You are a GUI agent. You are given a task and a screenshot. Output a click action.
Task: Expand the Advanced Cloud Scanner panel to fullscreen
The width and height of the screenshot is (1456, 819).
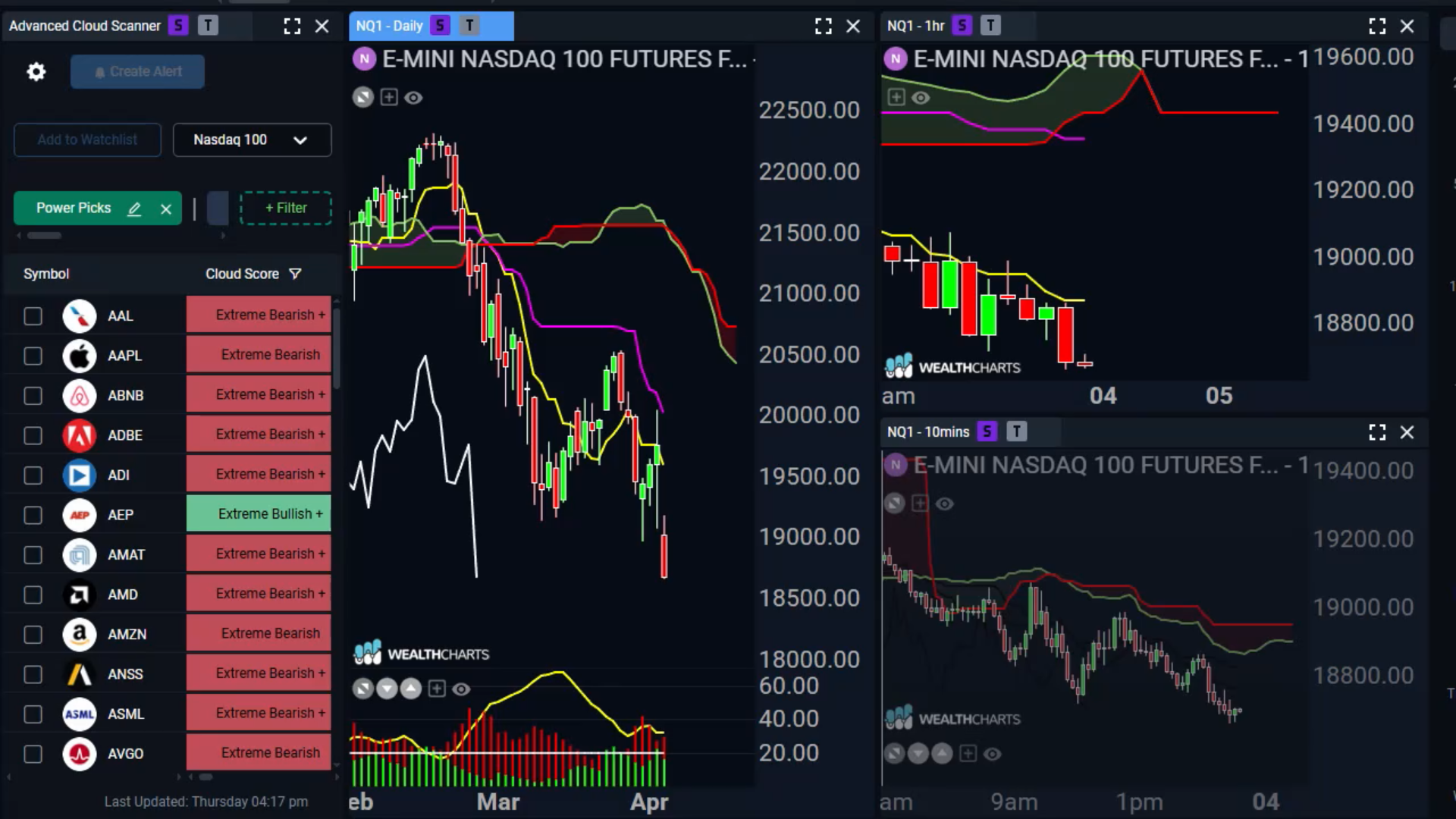pyautogui.click(x=292, y=27)
